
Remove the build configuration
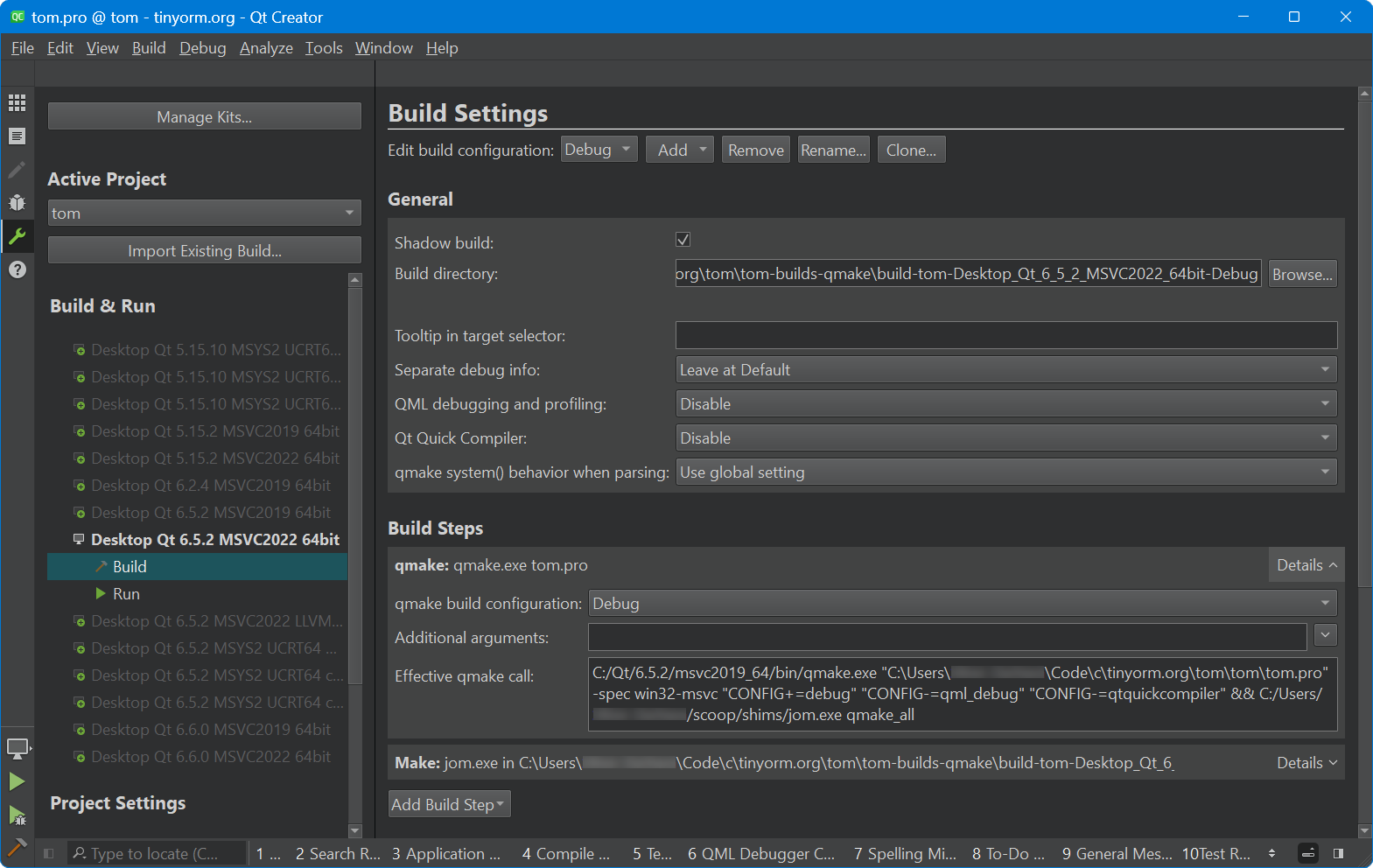[x=756, y=150]
